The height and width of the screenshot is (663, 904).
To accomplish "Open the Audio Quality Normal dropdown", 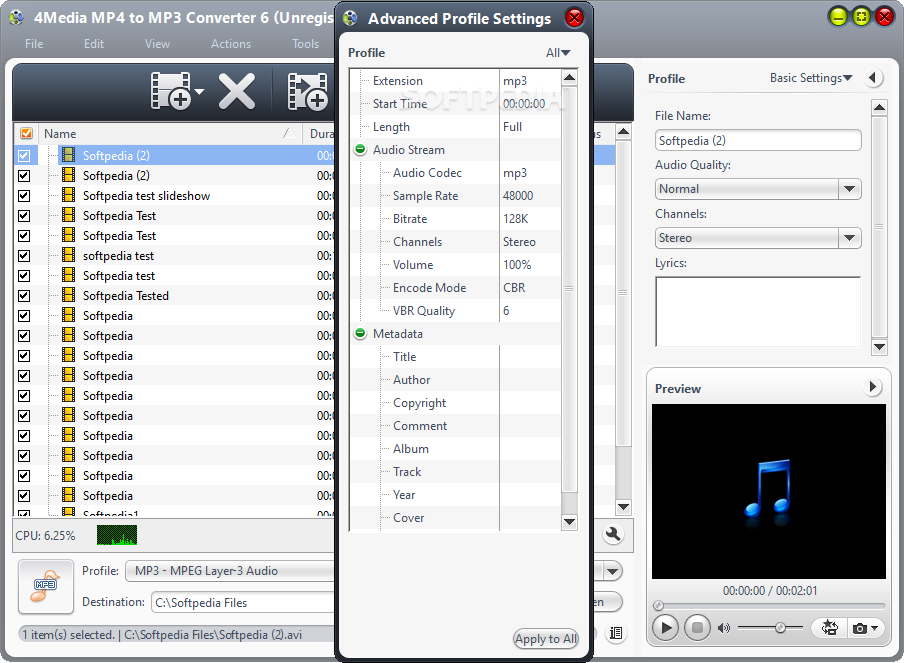I will tap(849, 189).
